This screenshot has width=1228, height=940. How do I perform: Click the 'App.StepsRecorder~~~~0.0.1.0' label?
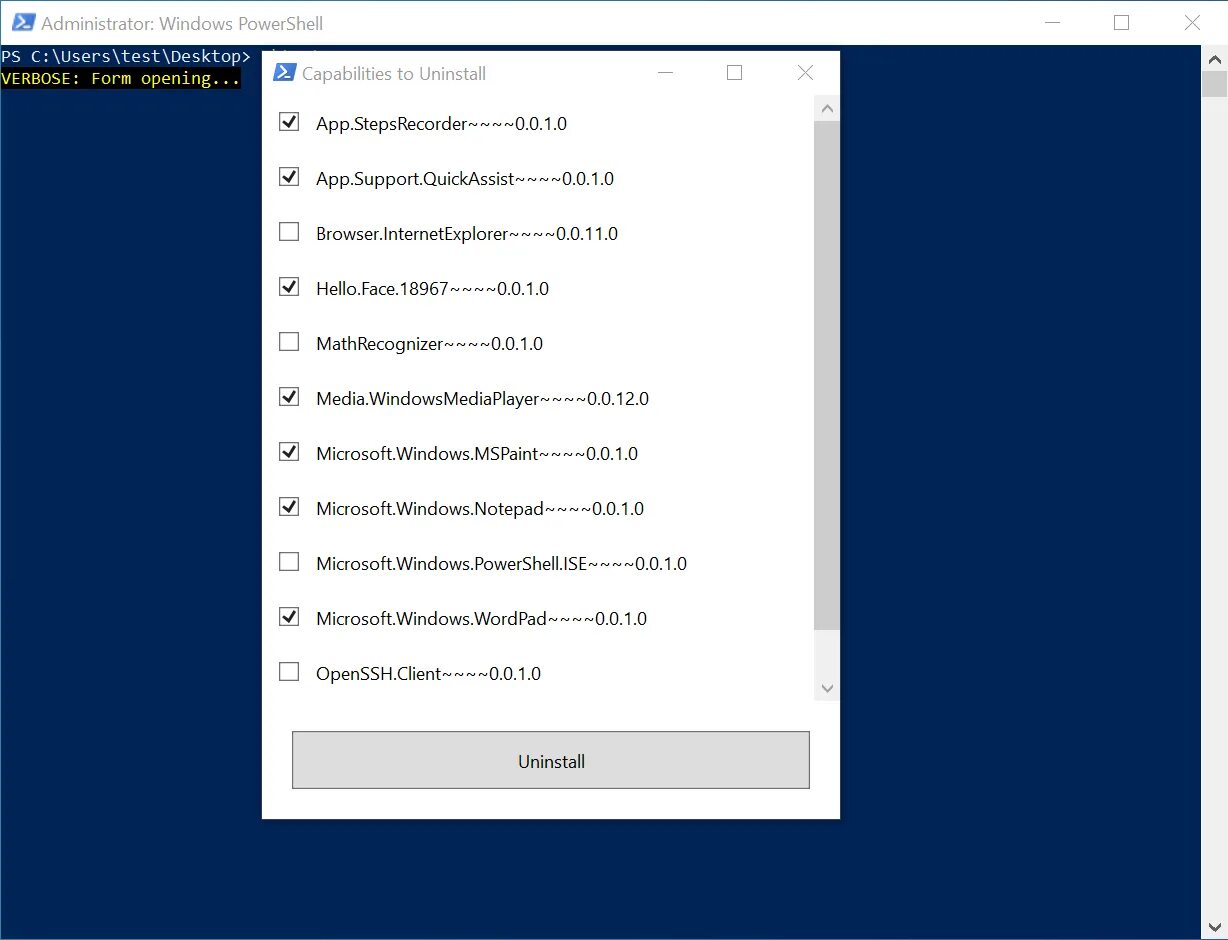[x=441, y=123]
